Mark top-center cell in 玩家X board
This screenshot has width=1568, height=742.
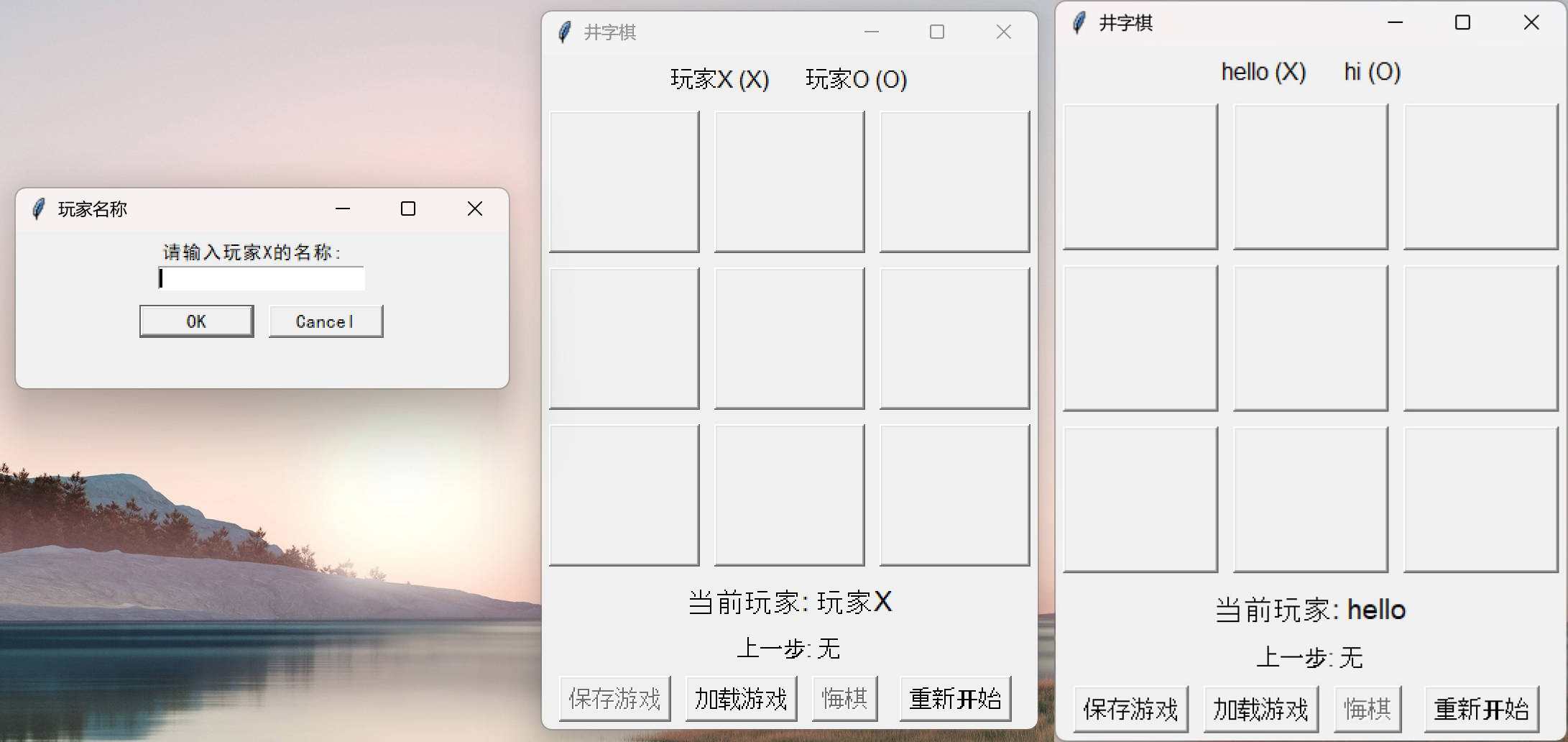(x=790, y=182)
